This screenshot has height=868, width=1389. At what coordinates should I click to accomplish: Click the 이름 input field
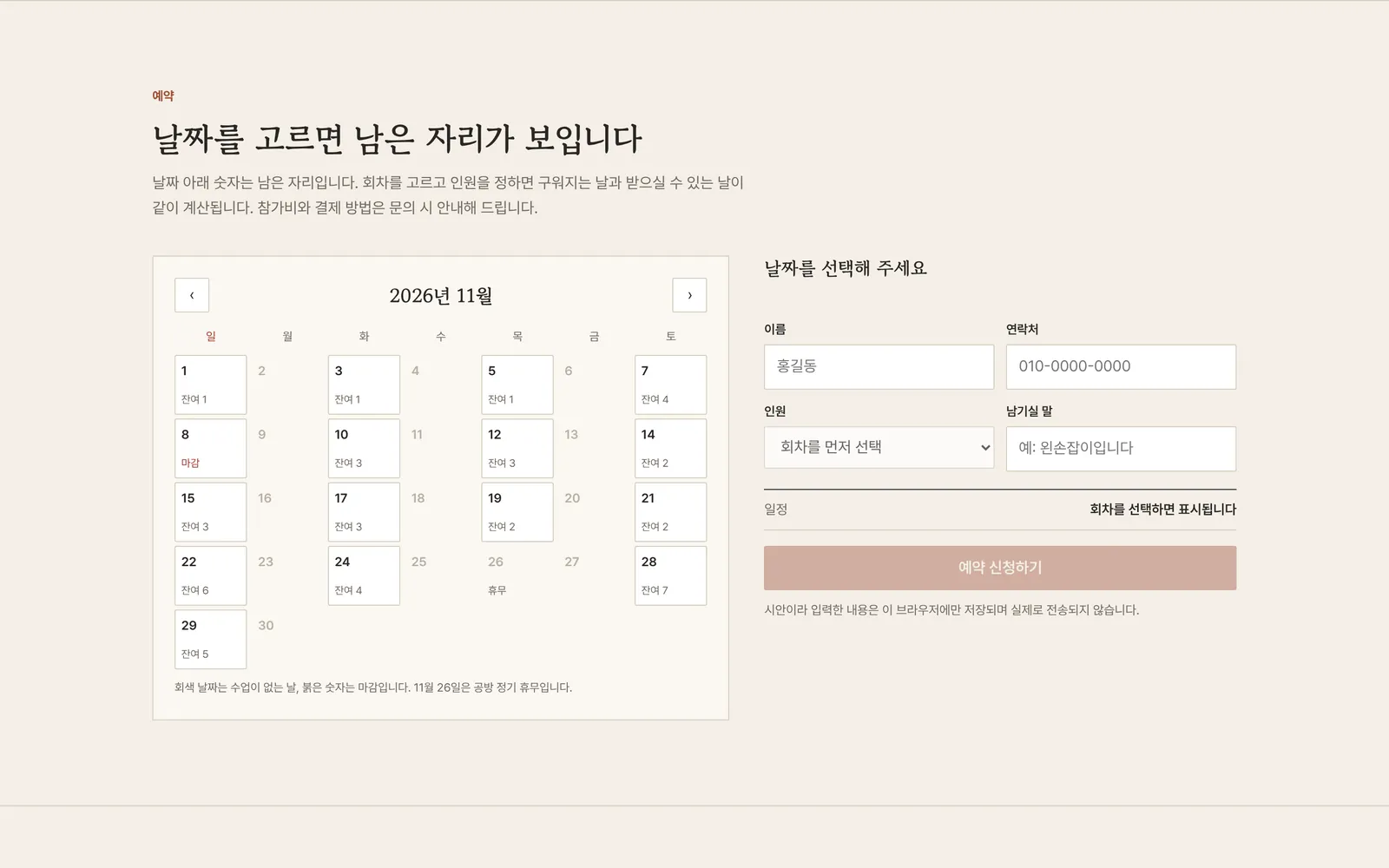point(879,366)
